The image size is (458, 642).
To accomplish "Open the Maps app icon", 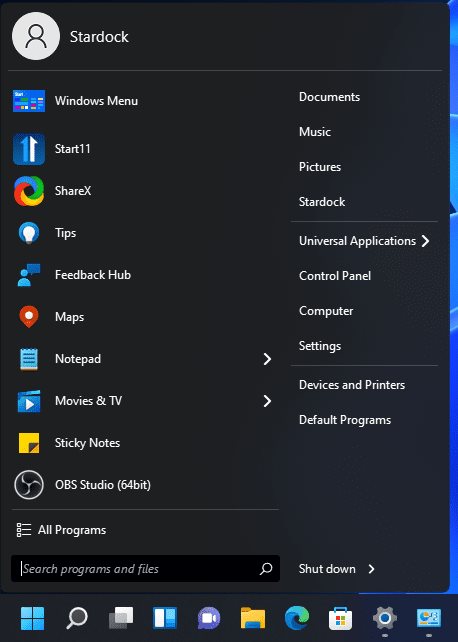I will click(29, 316).
